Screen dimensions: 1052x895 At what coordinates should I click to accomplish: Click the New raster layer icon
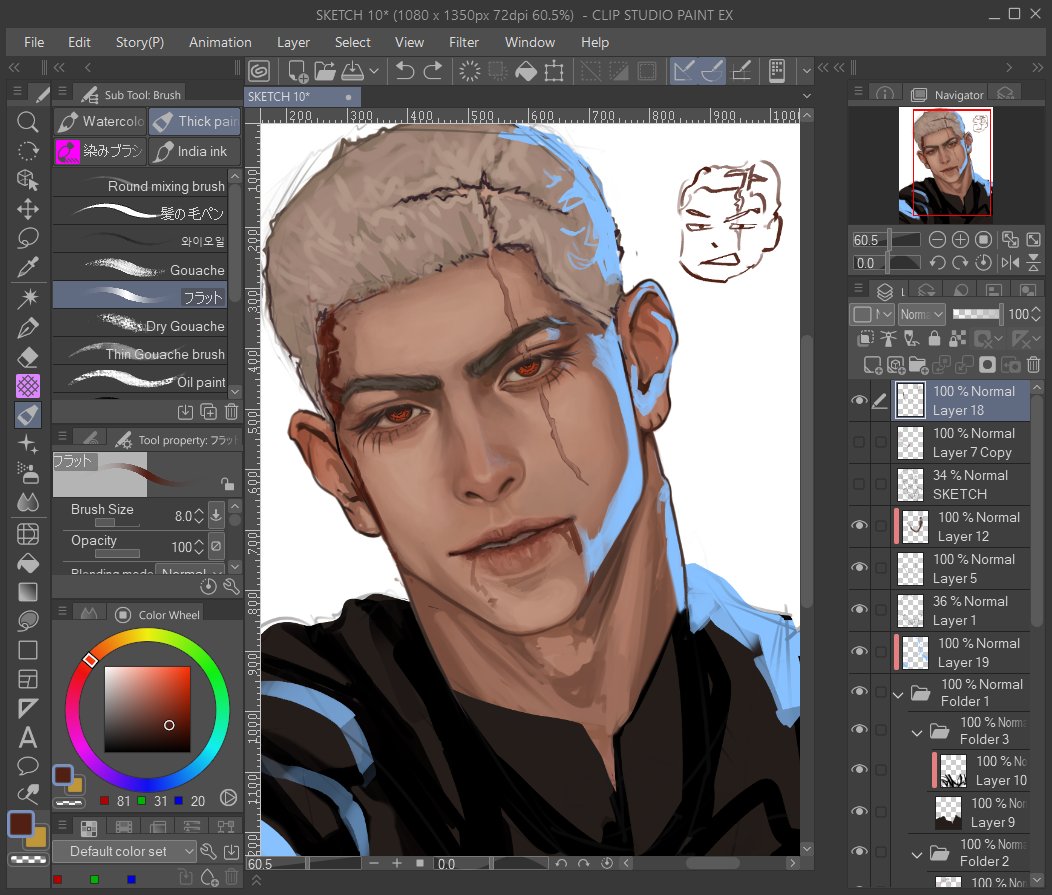click(872, 364)
